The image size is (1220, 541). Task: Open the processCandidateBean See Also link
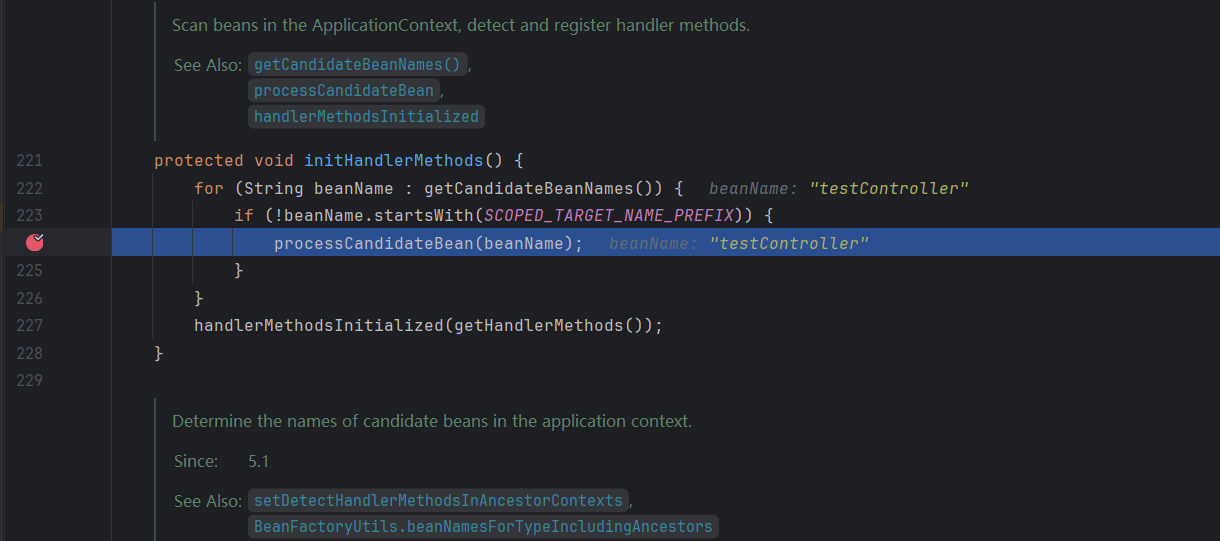pos(343,90)
